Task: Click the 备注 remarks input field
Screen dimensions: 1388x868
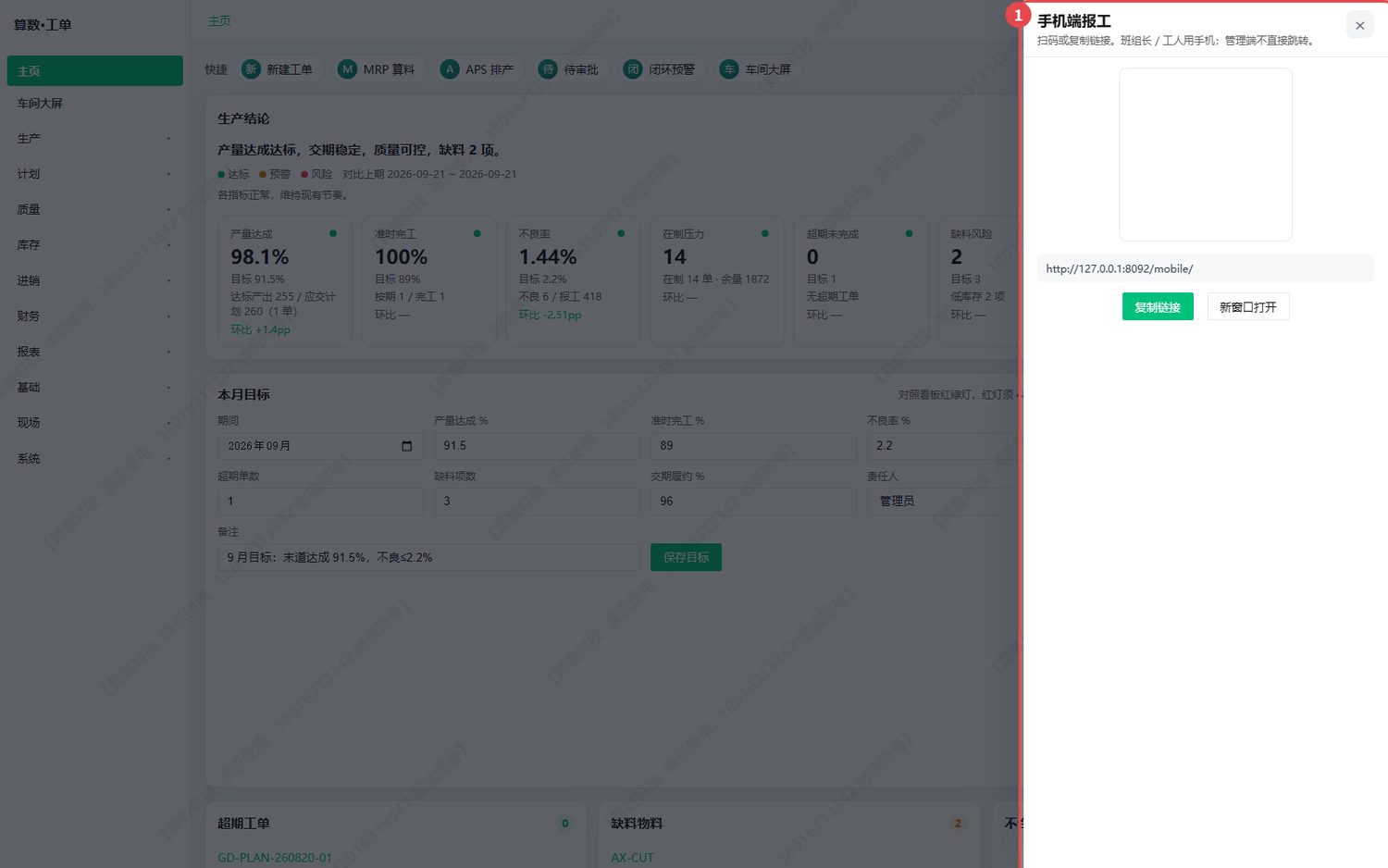Action: (x=428, y=557)
